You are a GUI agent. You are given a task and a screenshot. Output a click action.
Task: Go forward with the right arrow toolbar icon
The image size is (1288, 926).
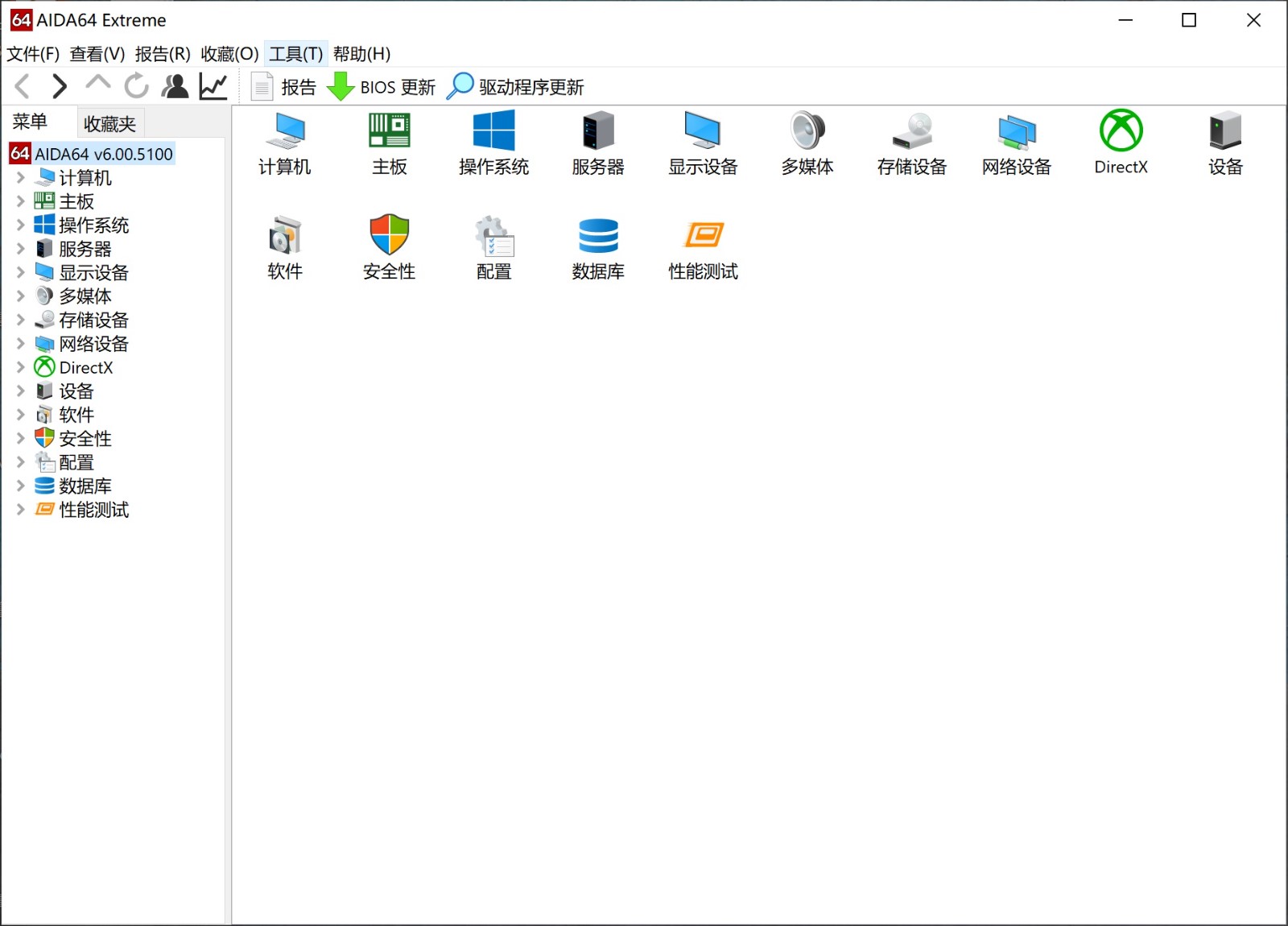59,86
